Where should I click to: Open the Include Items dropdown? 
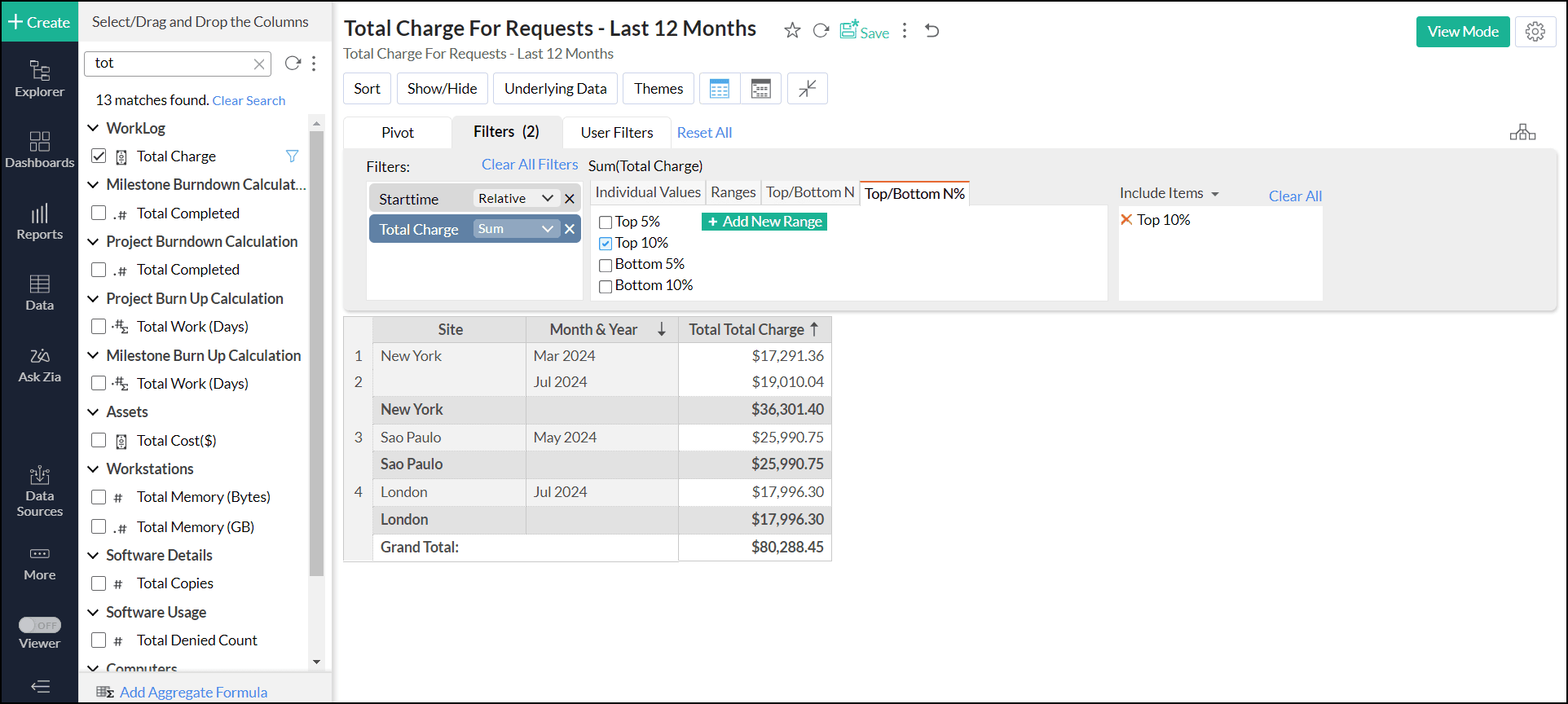[1169, 194]
